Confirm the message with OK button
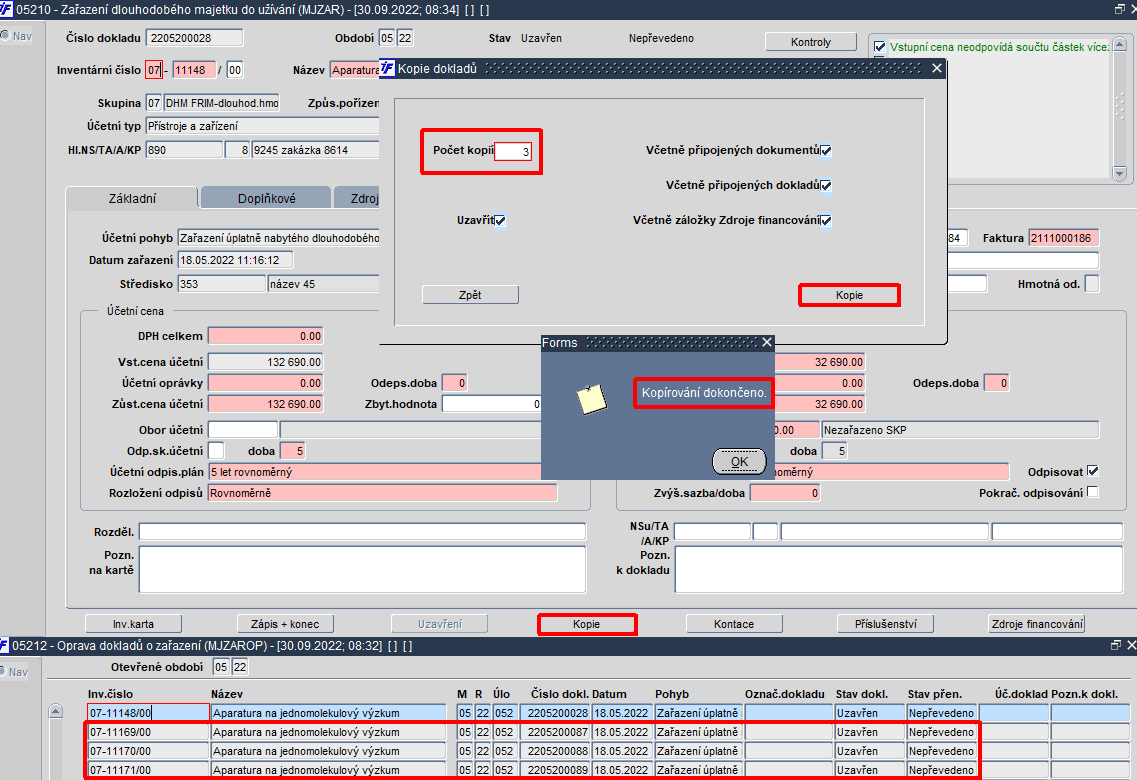Screen dimensions: 1137x780 click(739, 461)
